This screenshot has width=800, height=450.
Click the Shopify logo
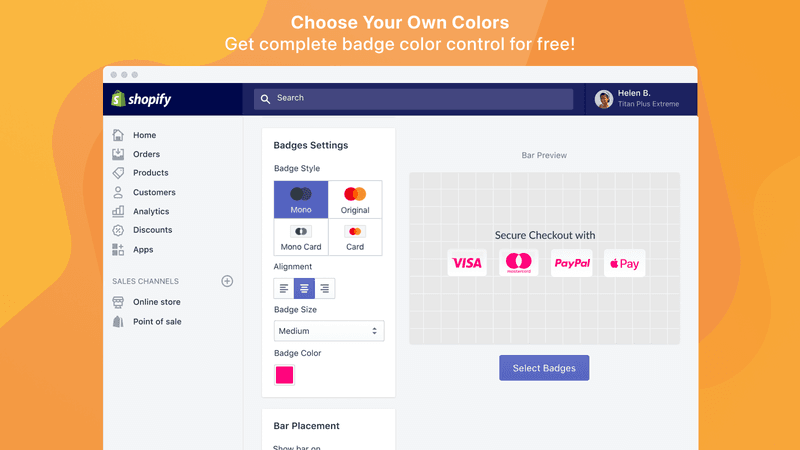(x=141, y=99)
